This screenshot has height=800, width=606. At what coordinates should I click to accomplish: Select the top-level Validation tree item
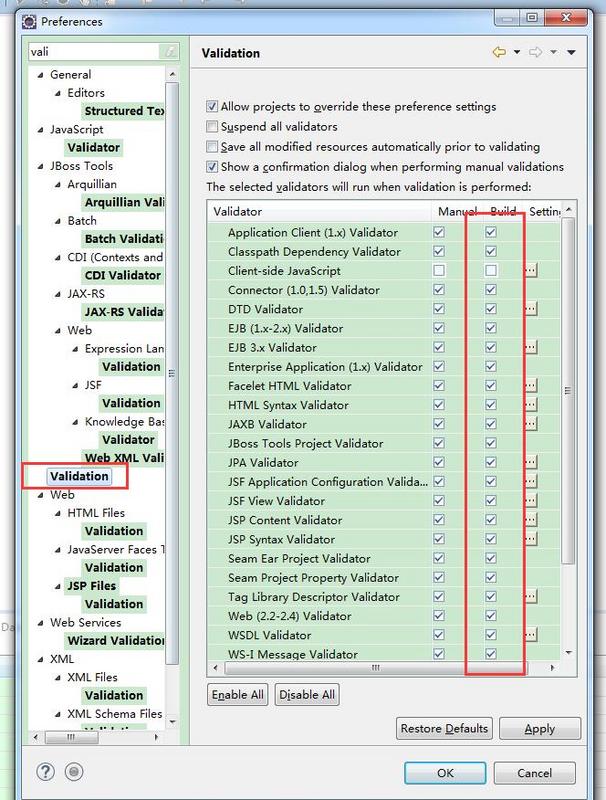pyautogui.click(x=79, y=476)
